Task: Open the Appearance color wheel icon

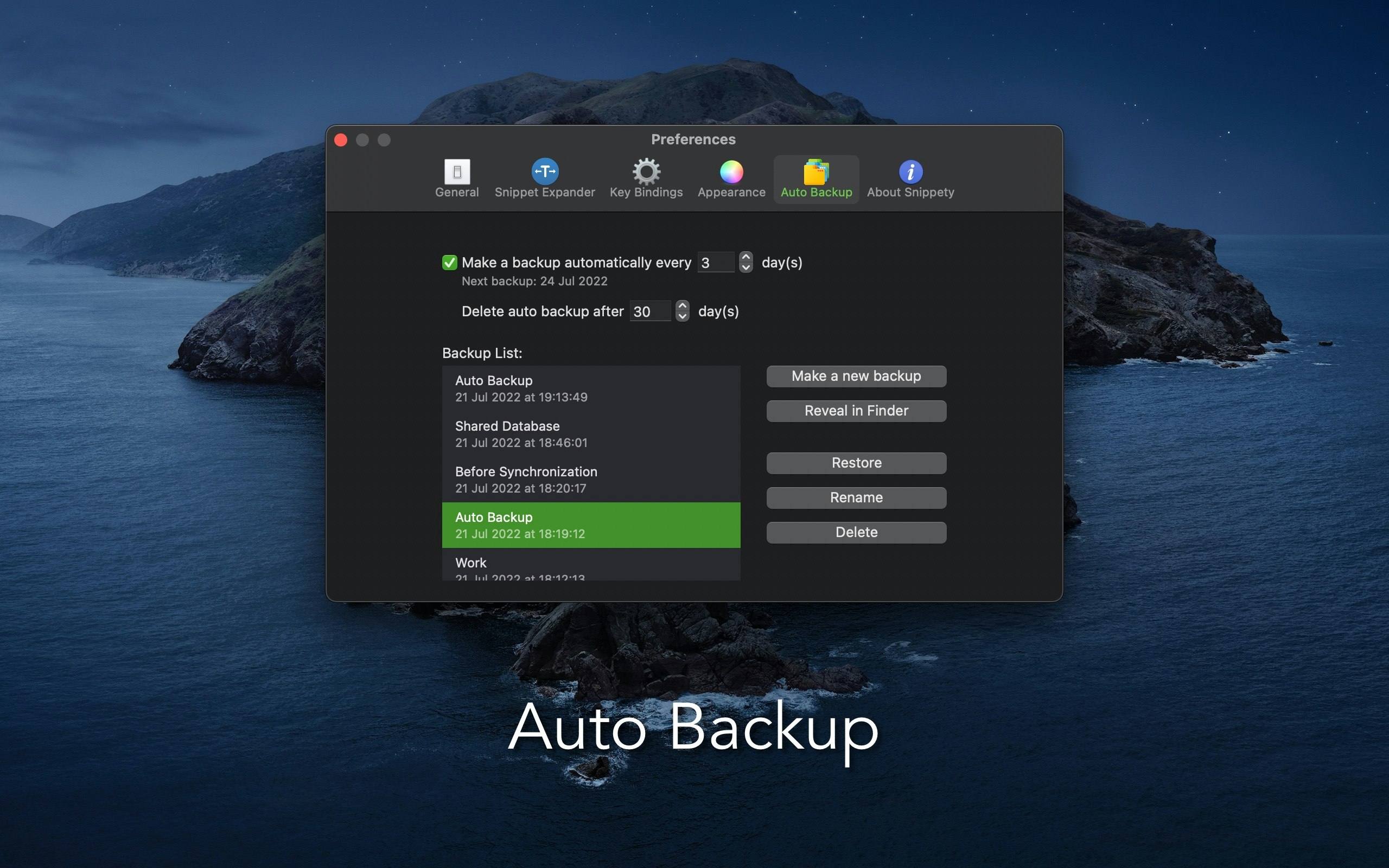Action: pyautogui.click(x=731, y=171)
